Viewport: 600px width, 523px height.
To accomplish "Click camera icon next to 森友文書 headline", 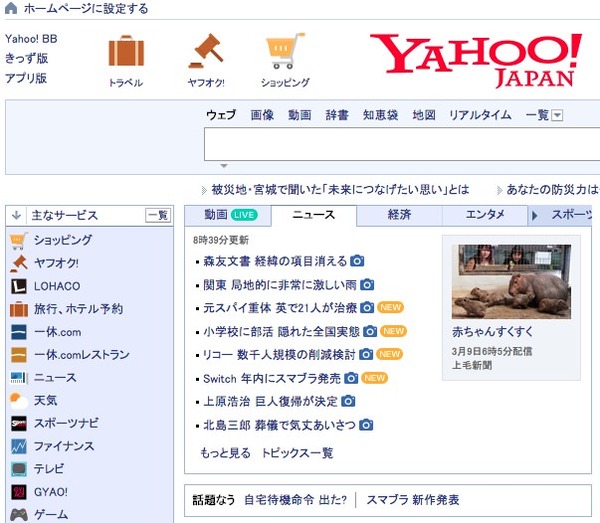I will click(x=357, y=261).
